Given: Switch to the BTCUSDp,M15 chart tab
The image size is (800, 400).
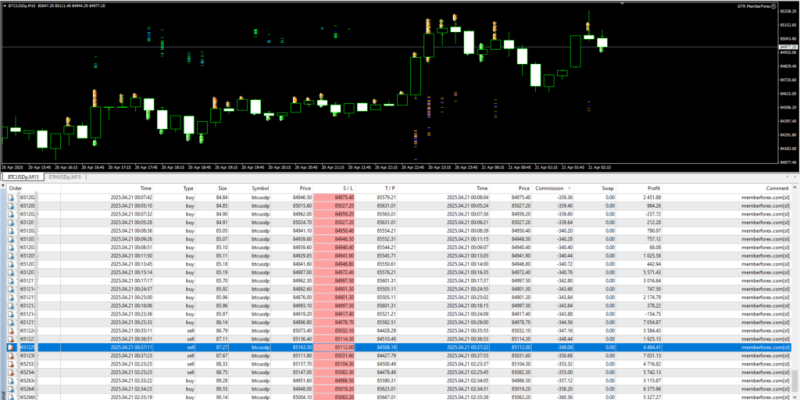Looking at the screenshot, I should [24, 177].
